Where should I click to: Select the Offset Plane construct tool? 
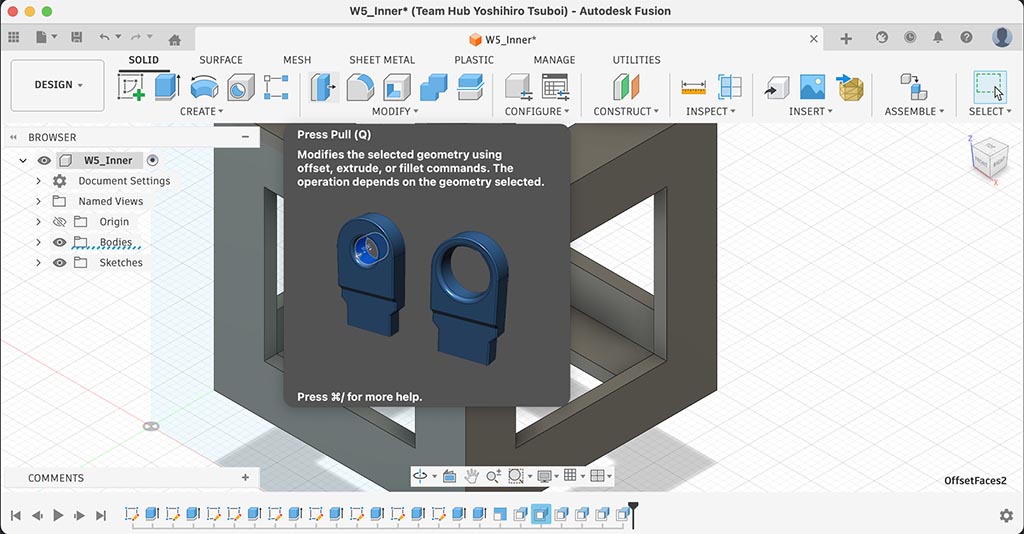click(x=626, y=87)
